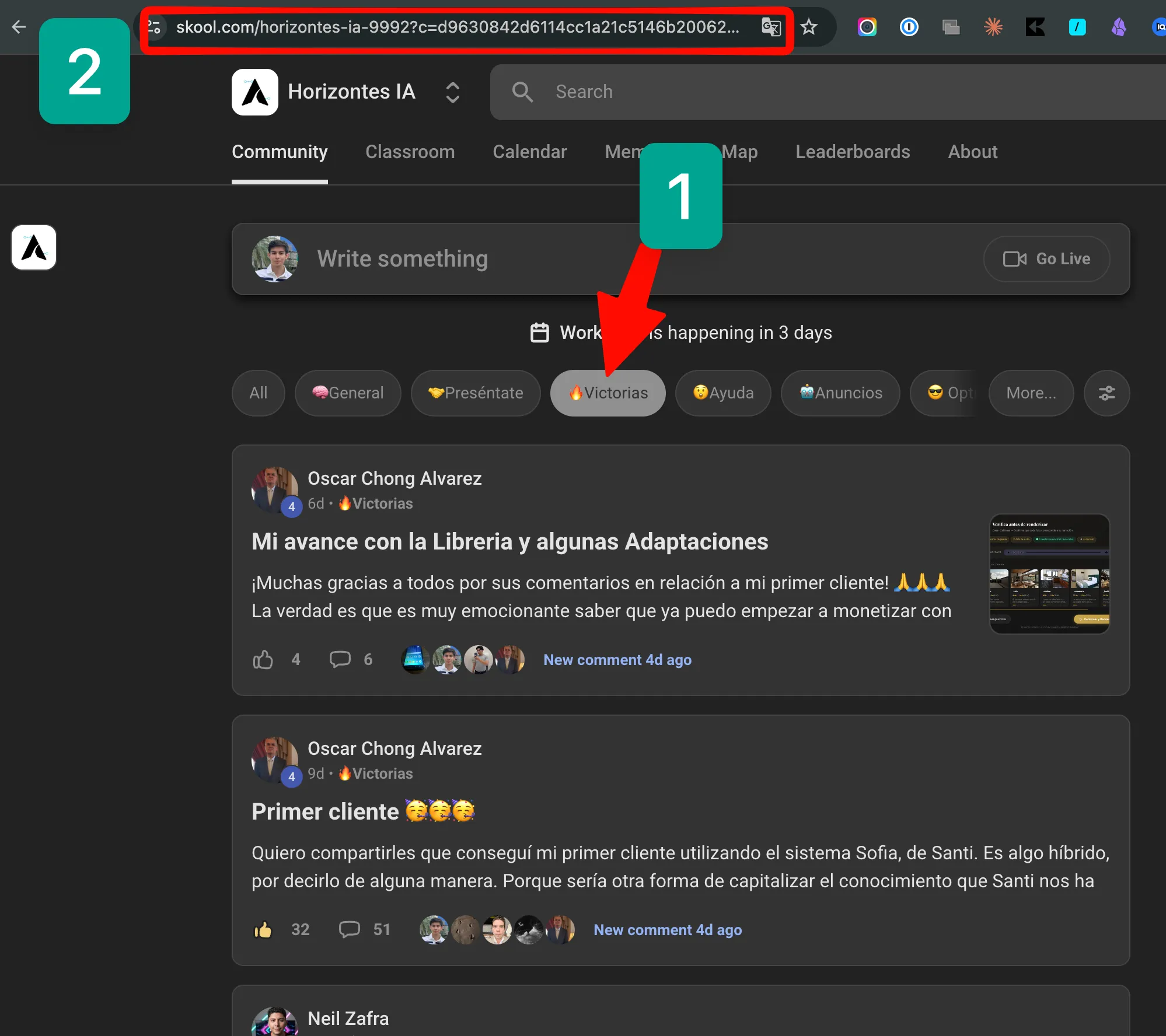Viewport: 1166px width, 1036px height.
Task: Open post 'Mi avance con la Libreria y algunas Adaptaciones'
Action: 510,541
